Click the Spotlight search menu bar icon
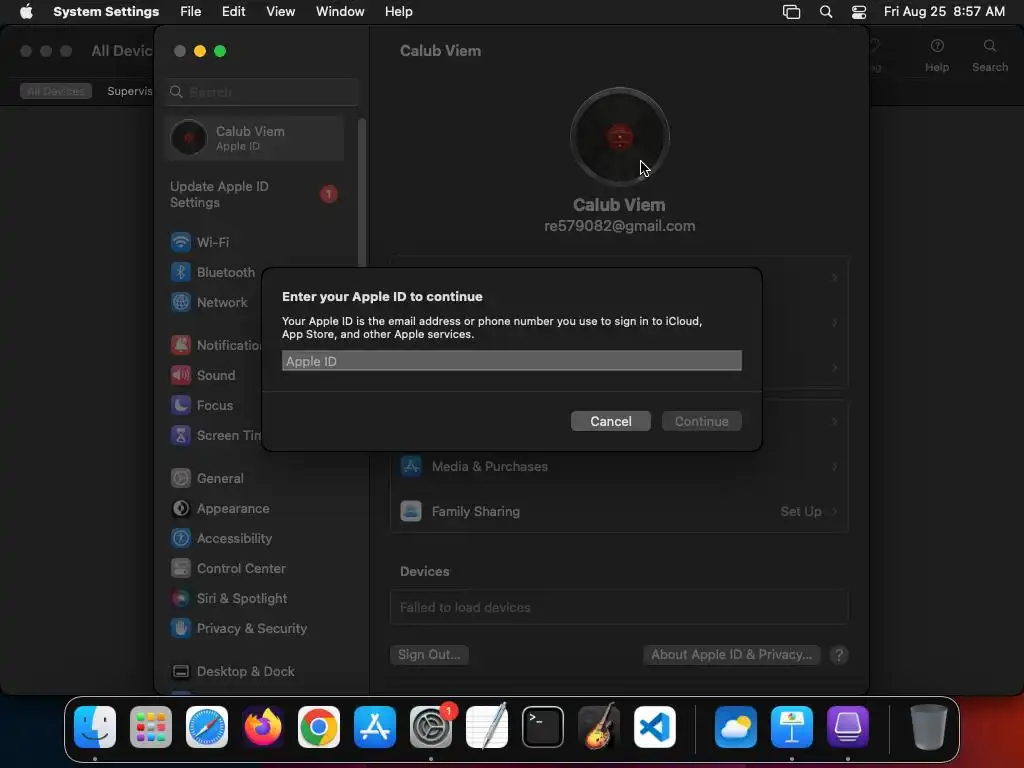 [x=825, y=12]
